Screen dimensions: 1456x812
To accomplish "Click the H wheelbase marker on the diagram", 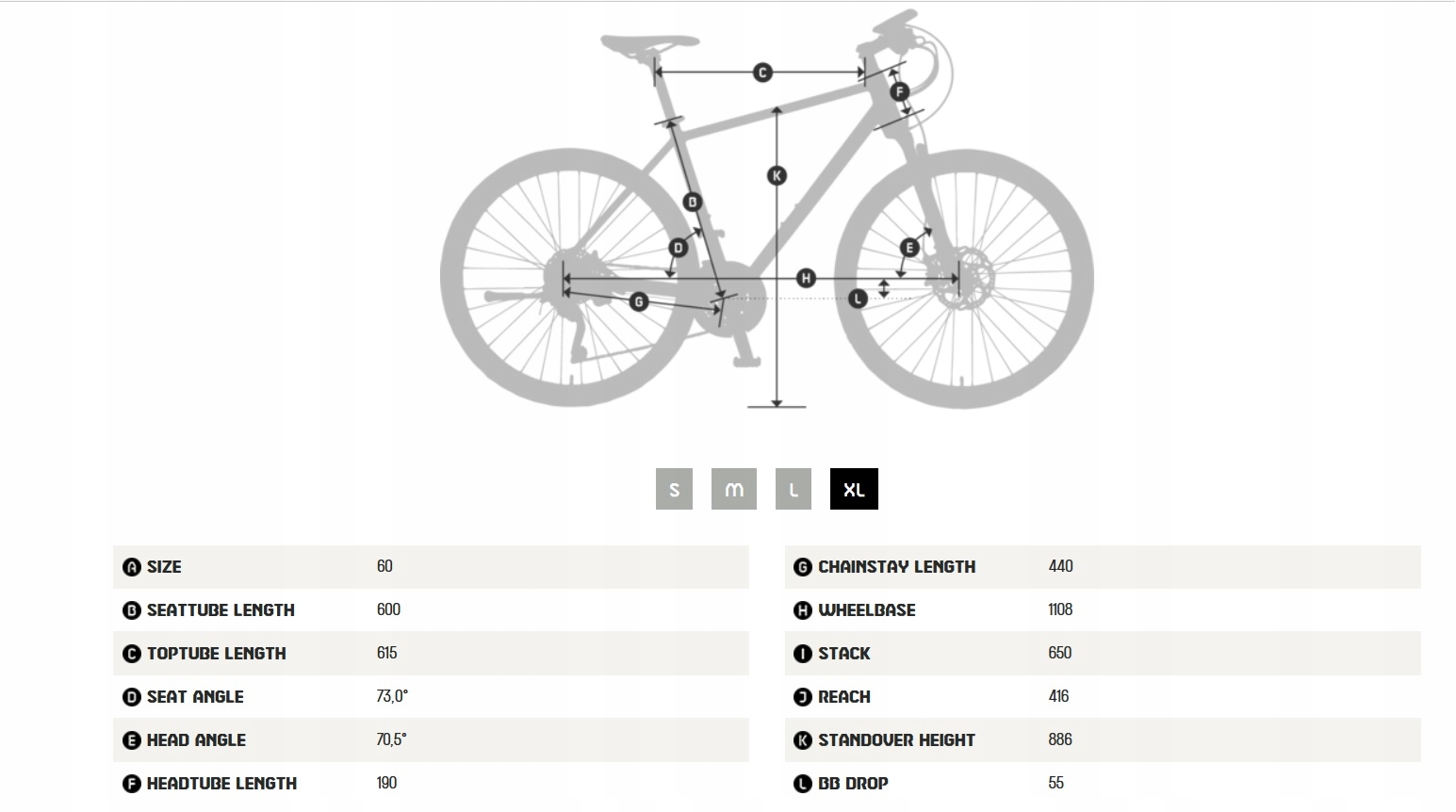I will 806,278.
